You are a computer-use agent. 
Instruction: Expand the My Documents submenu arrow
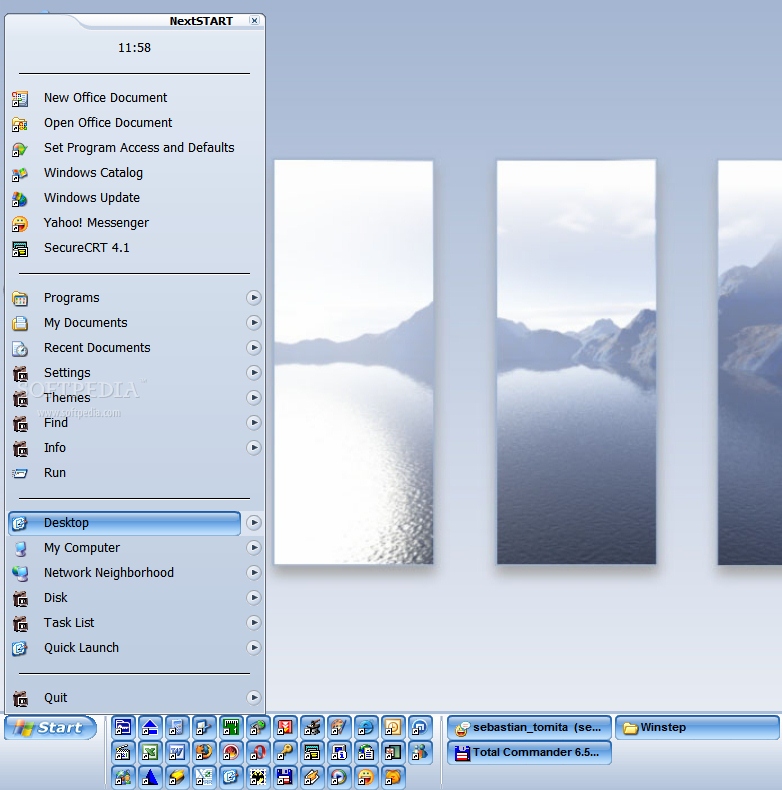[254, 322]
